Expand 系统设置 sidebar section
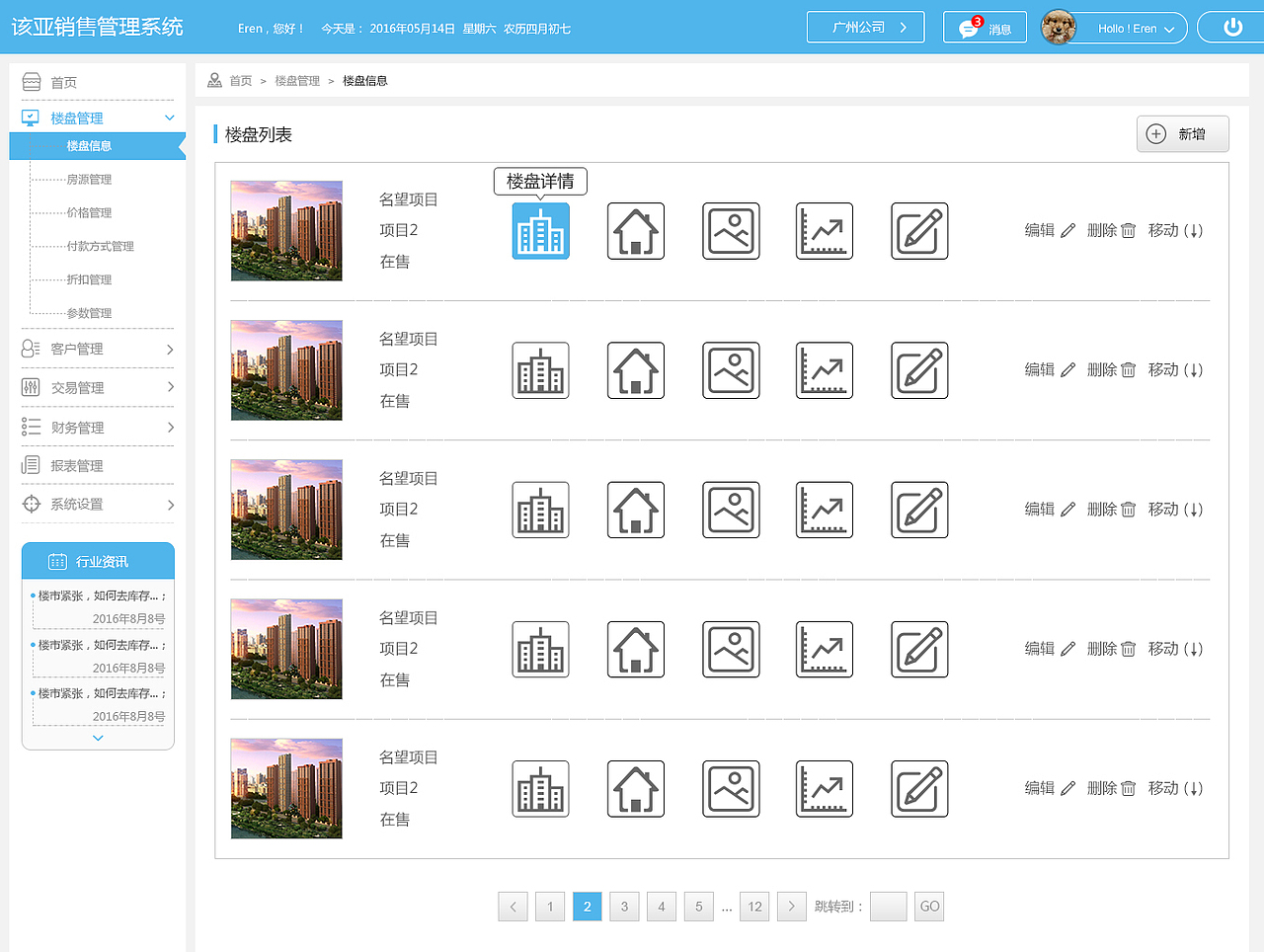The height and width of the screenshot is (952, 1264). click(170, 505)
